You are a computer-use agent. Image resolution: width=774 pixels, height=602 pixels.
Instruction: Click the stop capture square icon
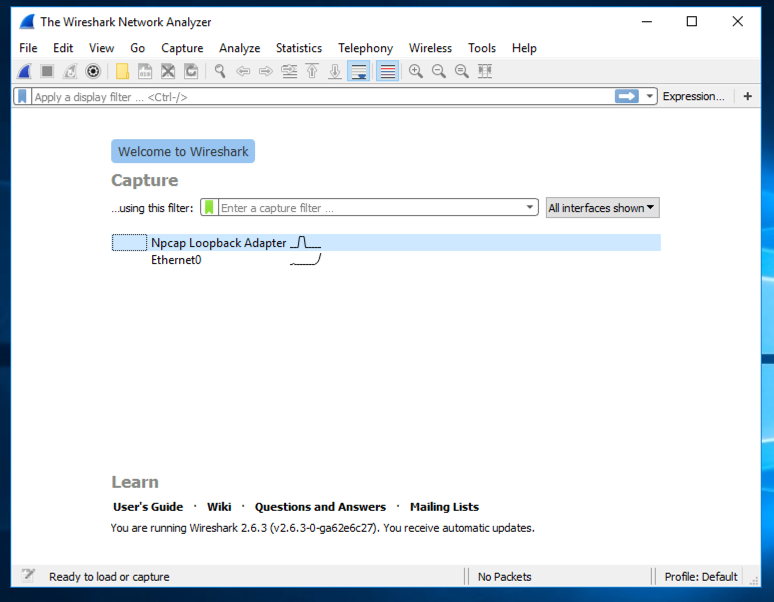click(x=47, y=72)
